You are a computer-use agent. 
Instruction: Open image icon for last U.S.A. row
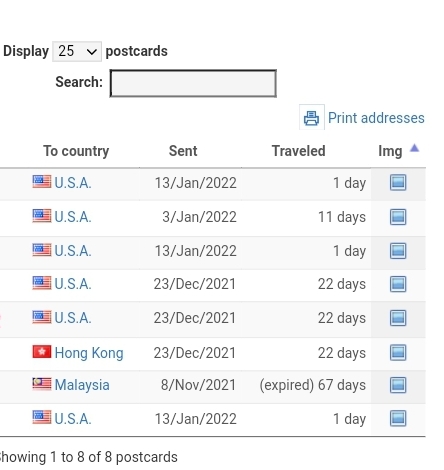click(x=398, y=419)
